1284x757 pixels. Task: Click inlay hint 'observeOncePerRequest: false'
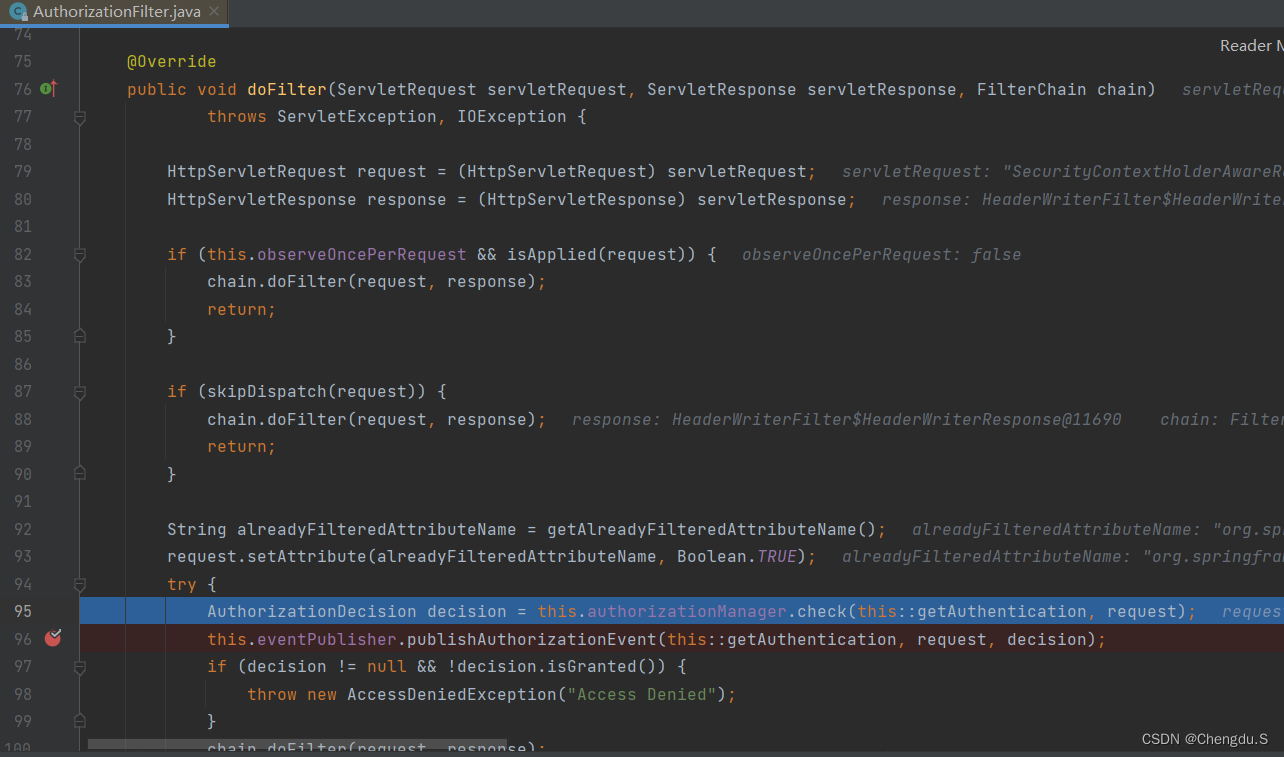tap(881, 254)
